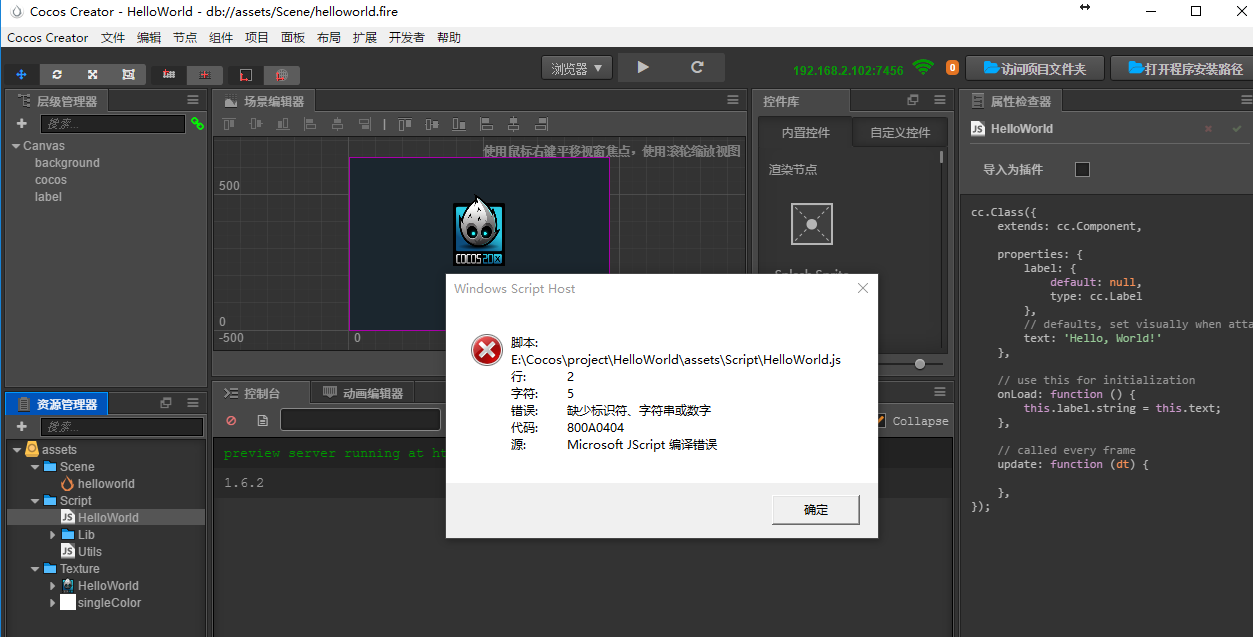
Task: Distribute nodes by bottom edges
Action: (459, 125)
